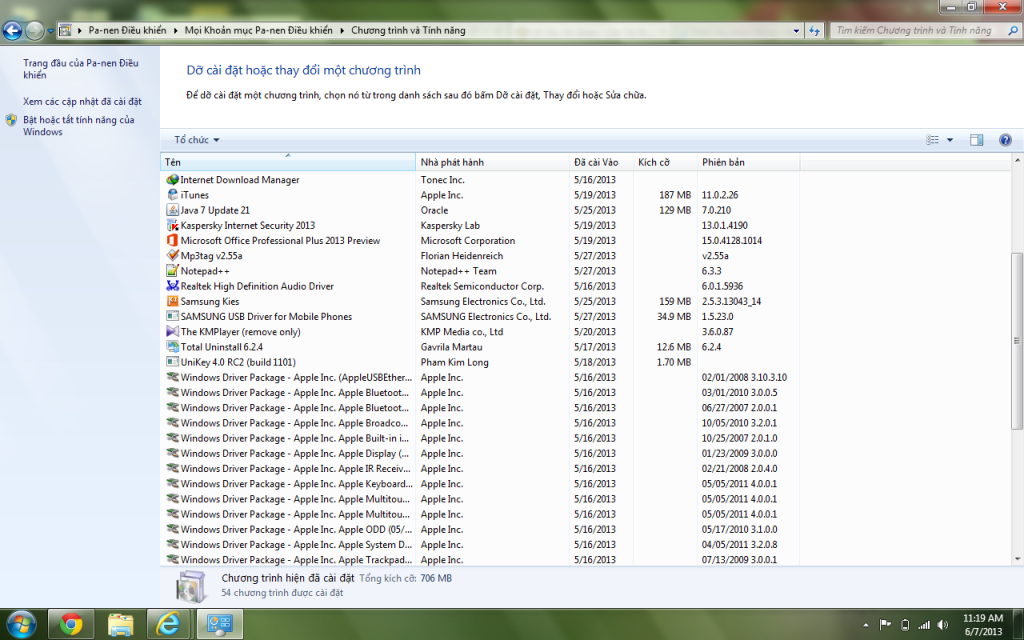Go to Pa-nen Điều khiển breadcrumb

pos(127,30)
